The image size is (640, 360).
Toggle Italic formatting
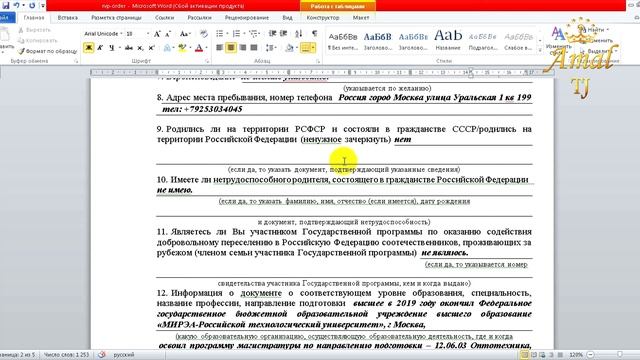[x=100, y=48]
